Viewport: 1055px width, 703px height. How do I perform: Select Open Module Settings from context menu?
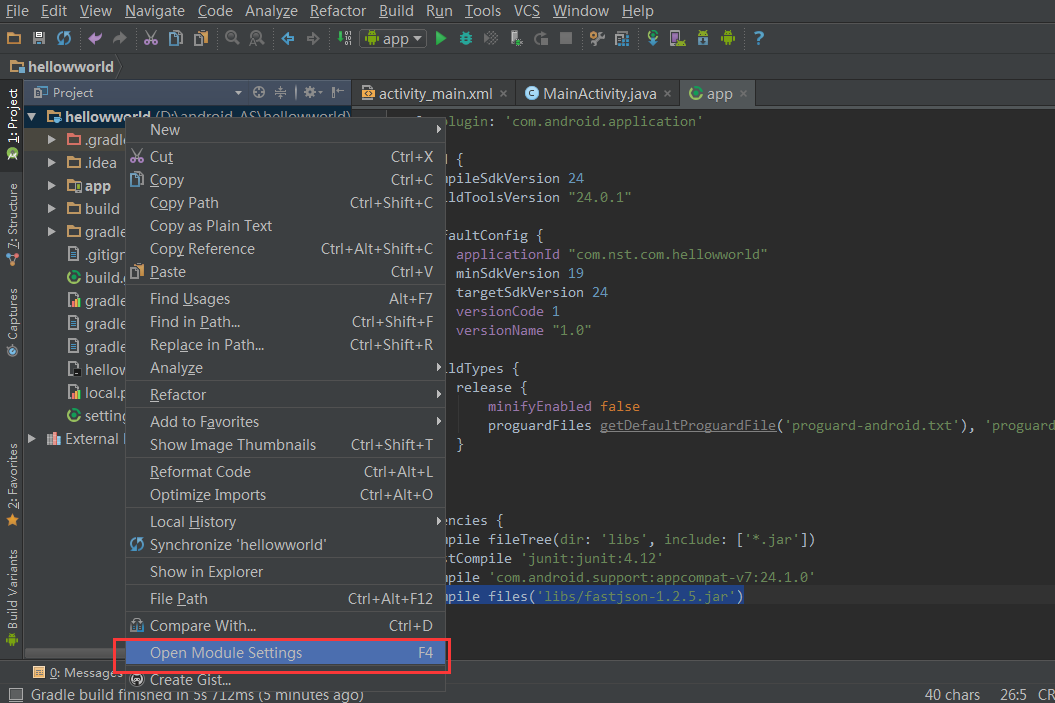(x=226, y=653)
